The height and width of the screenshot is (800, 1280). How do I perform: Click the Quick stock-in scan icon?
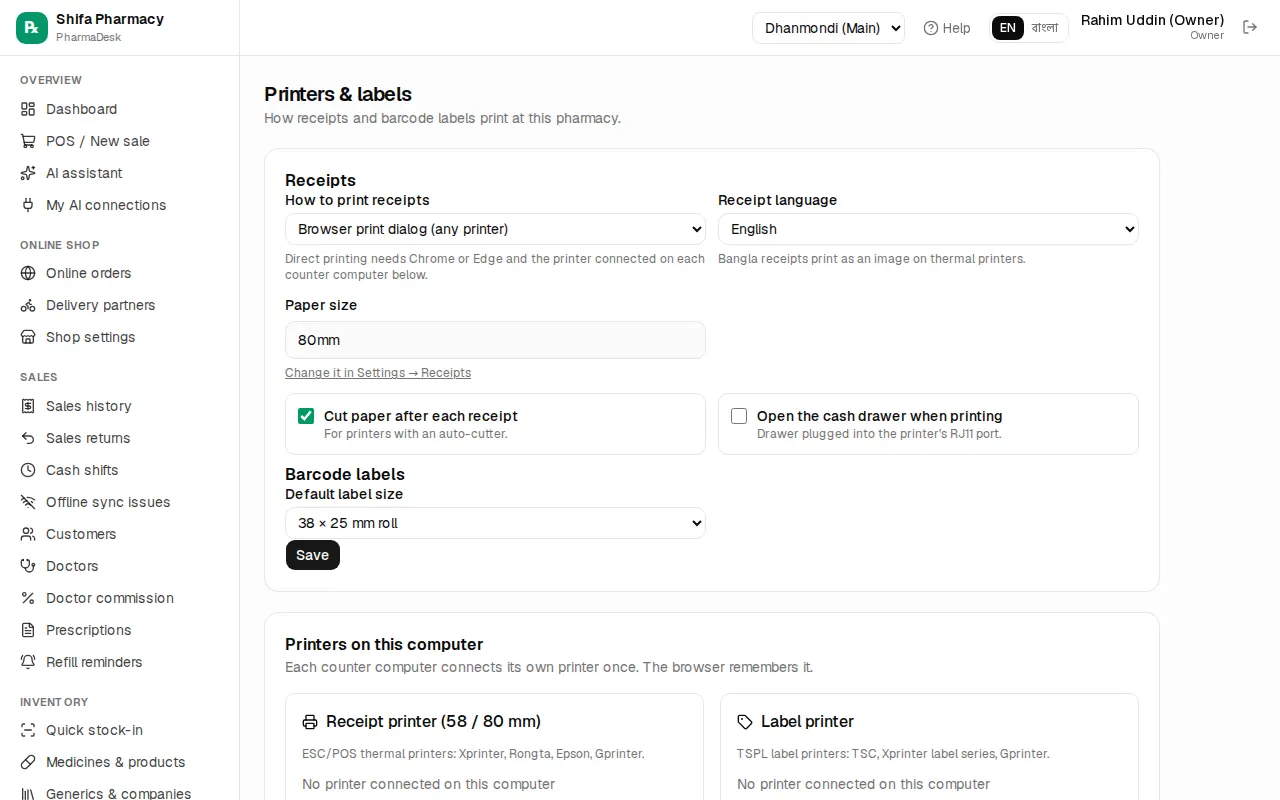pos(28,730)
